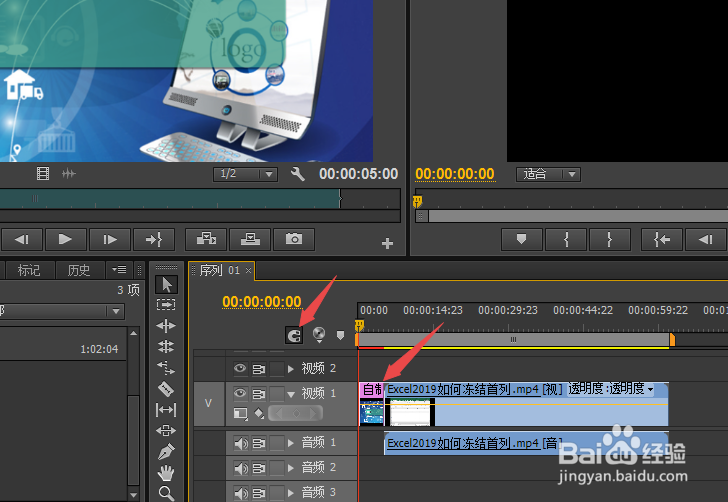
Task: Select the Ripple Edit tool
Action: pyautogui.click(x=166, y=326)
